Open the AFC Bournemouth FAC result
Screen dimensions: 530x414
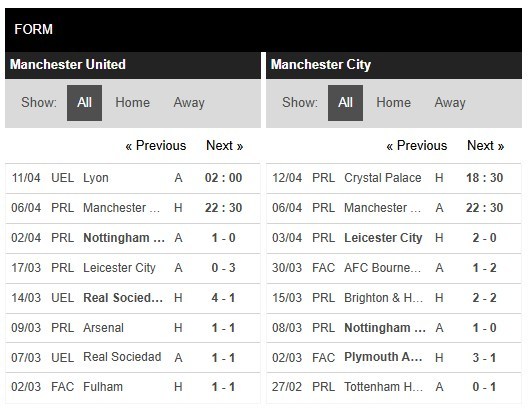tap(394, 268)
